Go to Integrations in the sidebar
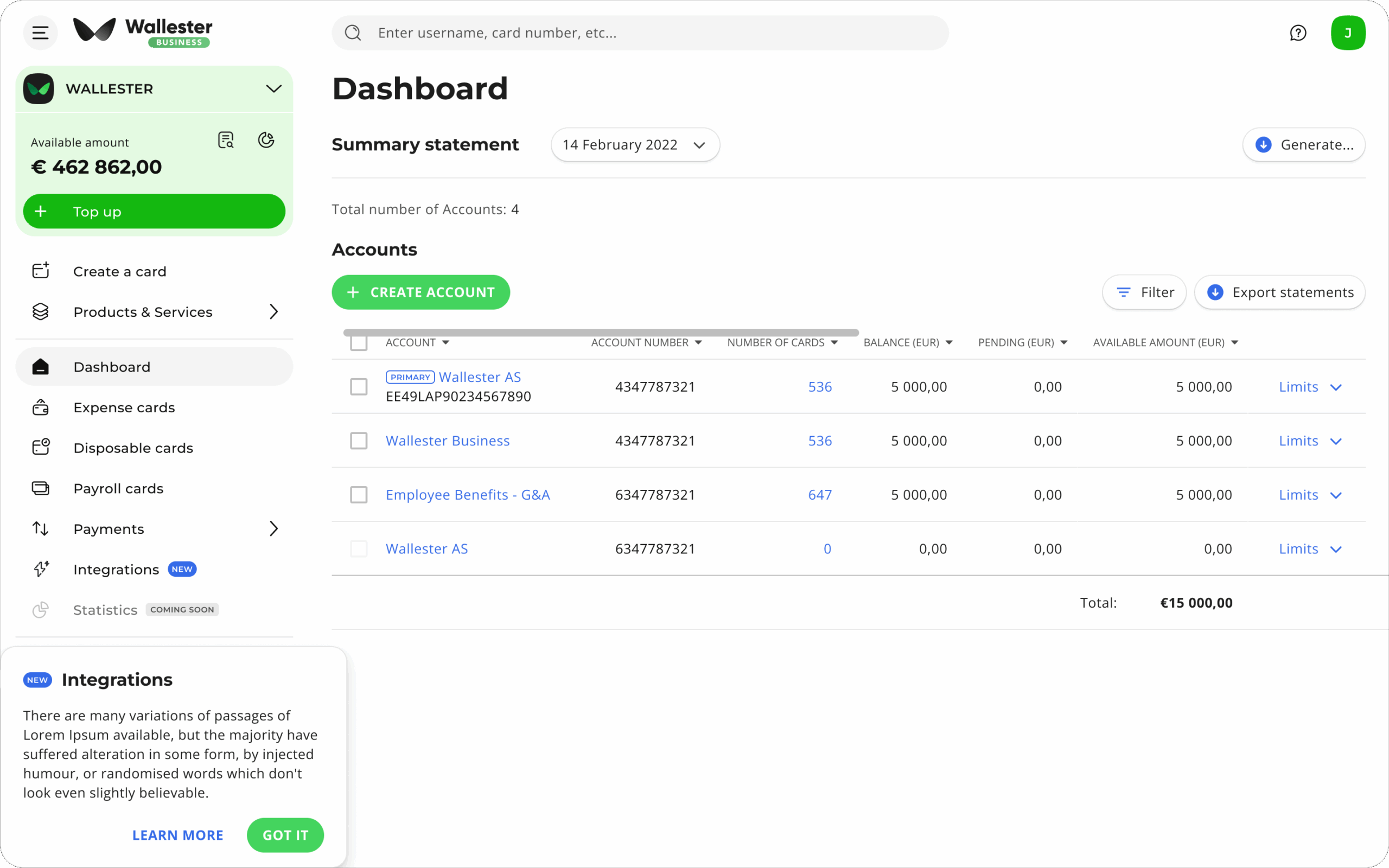Image resolution: width=1389 pixels, height=868 pixels. point(116,570)
